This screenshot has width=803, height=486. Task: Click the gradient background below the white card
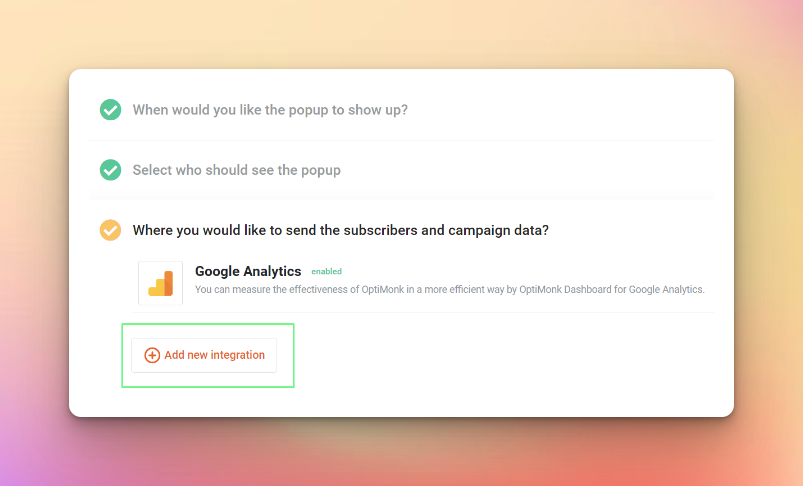coord(402,453)
